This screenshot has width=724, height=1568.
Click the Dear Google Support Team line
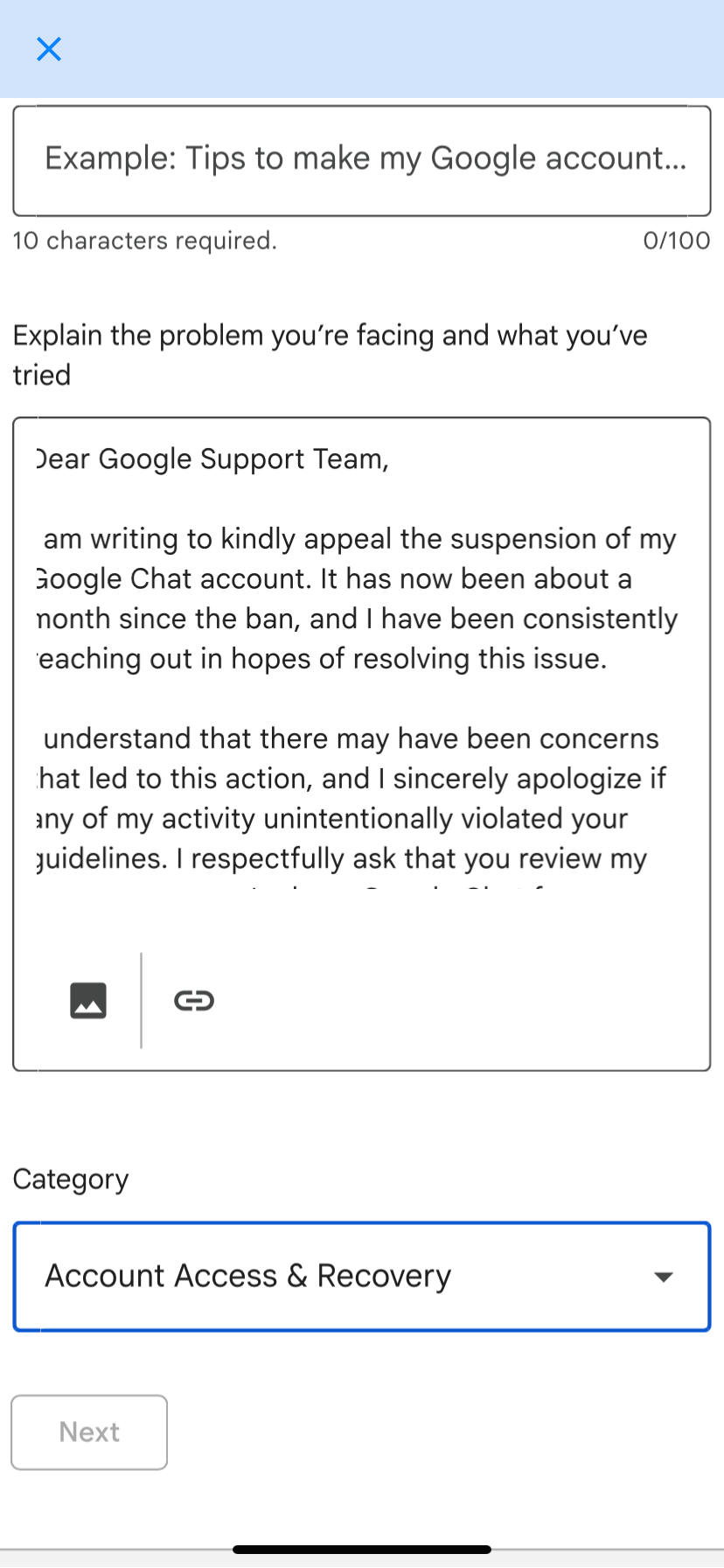tap(212, 459)
